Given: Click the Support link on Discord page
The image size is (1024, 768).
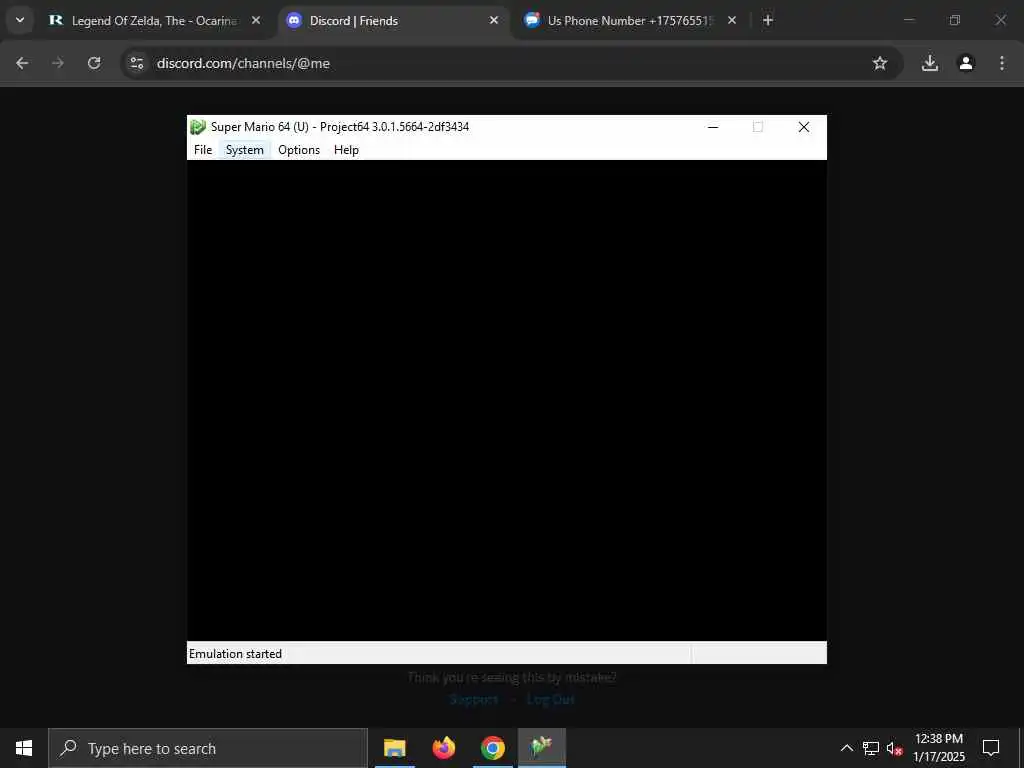Looking at the screenshot, I should pyautogui.click(x=474, y=699).
